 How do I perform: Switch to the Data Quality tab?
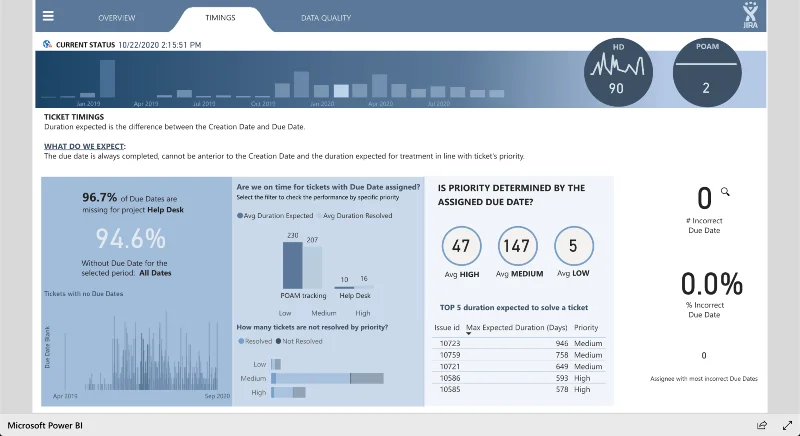coord(326,18)
